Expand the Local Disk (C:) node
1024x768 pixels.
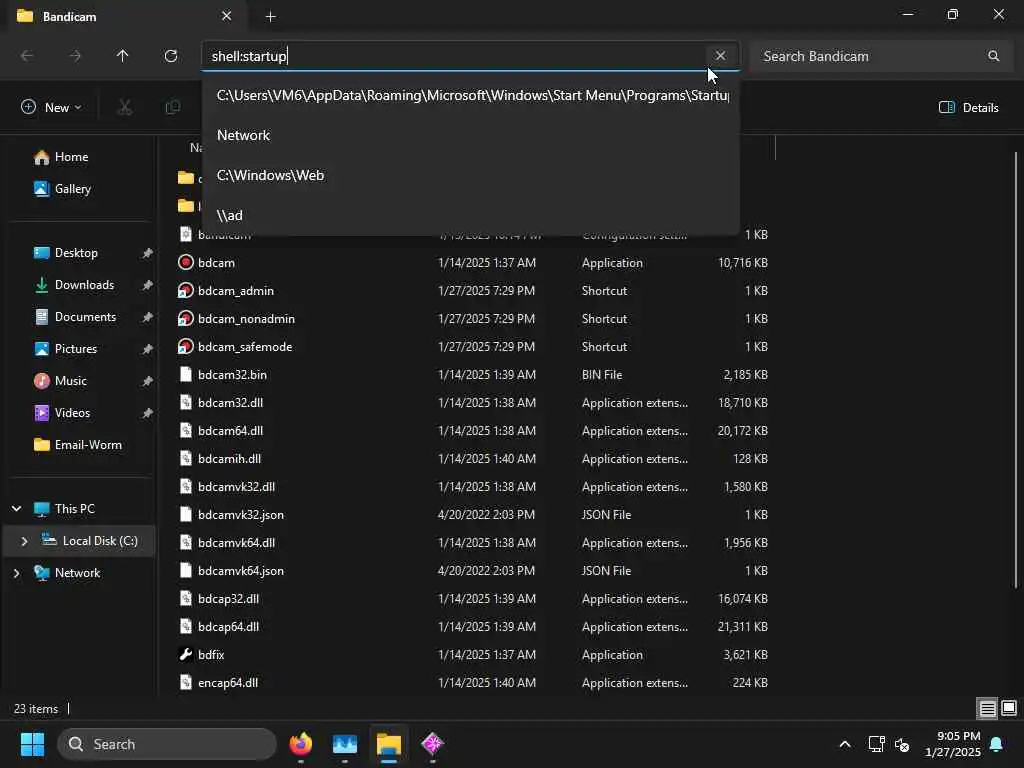[24, 541]
